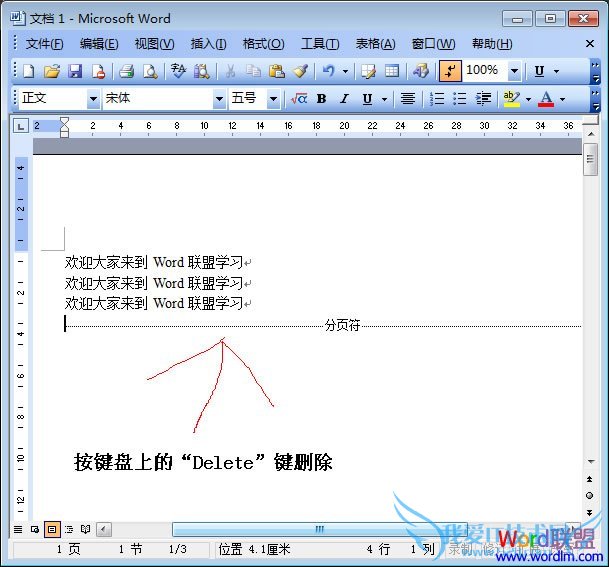Open the font color dropdown arrow
This screenshot has height=567, width=609.
point(562,99)
